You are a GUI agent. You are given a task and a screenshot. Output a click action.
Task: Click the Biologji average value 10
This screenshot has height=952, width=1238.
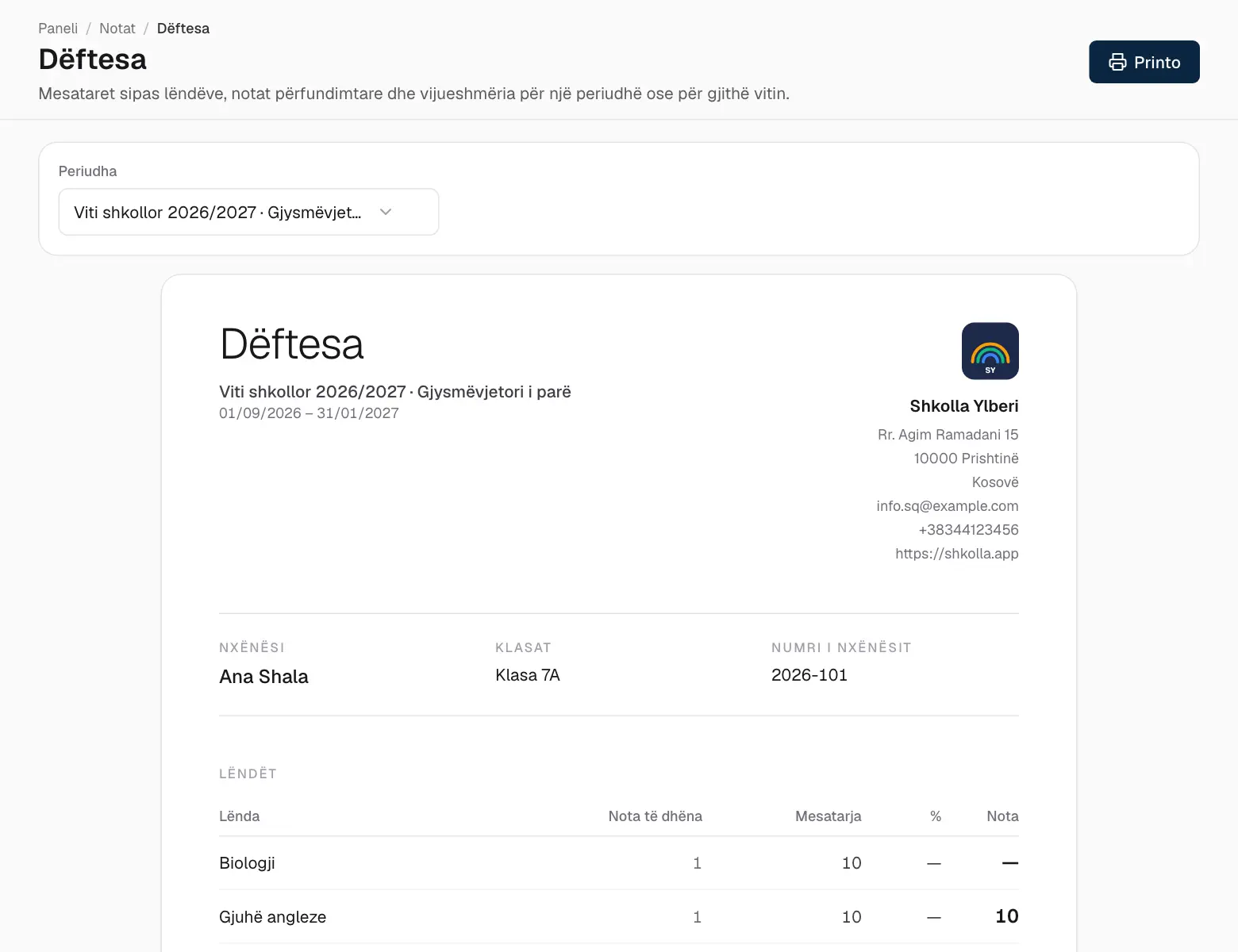coord(852,863)
